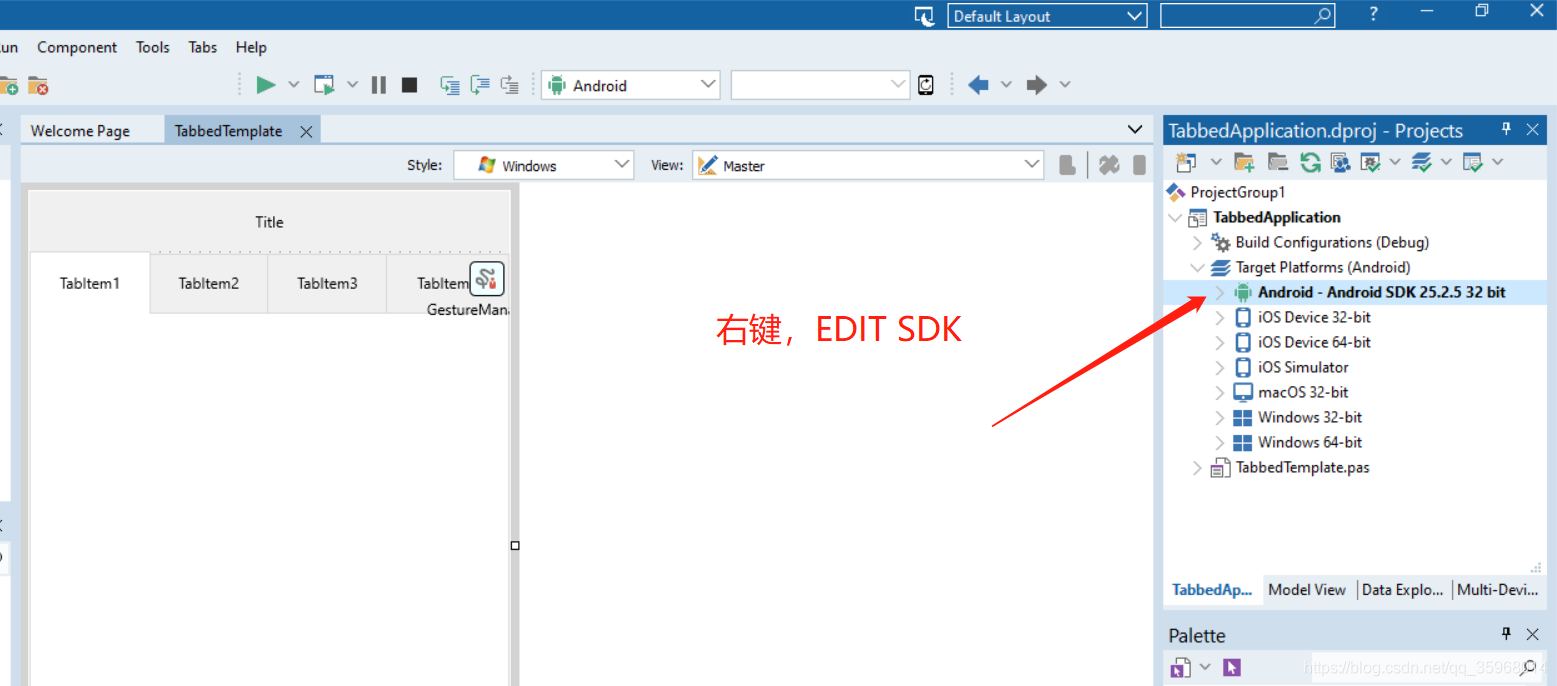Click Add Existing Project folder-plus icon

pyautogui.click(x=1244, y=162)
